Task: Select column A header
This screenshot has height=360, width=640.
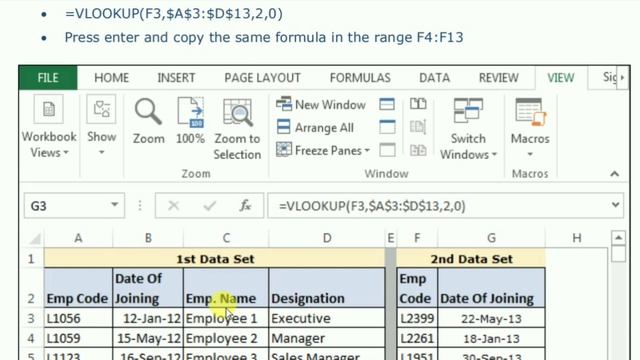Action: click(x=78, y=238)
